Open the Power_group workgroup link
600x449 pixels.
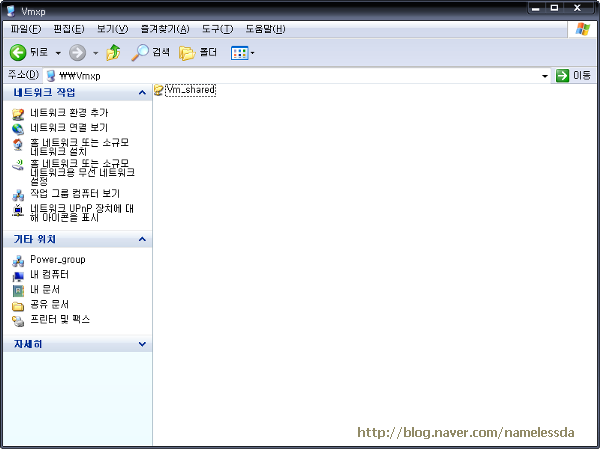(58, 260)
